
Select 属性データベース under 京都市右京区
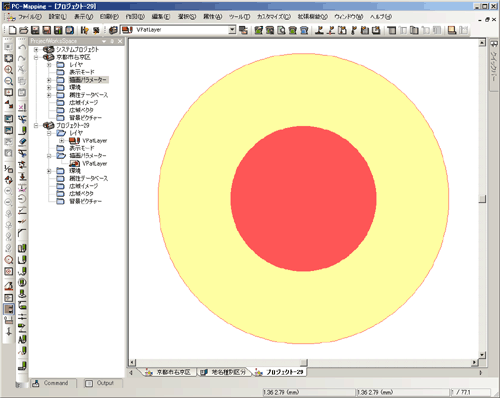click(x=88, y=95)
